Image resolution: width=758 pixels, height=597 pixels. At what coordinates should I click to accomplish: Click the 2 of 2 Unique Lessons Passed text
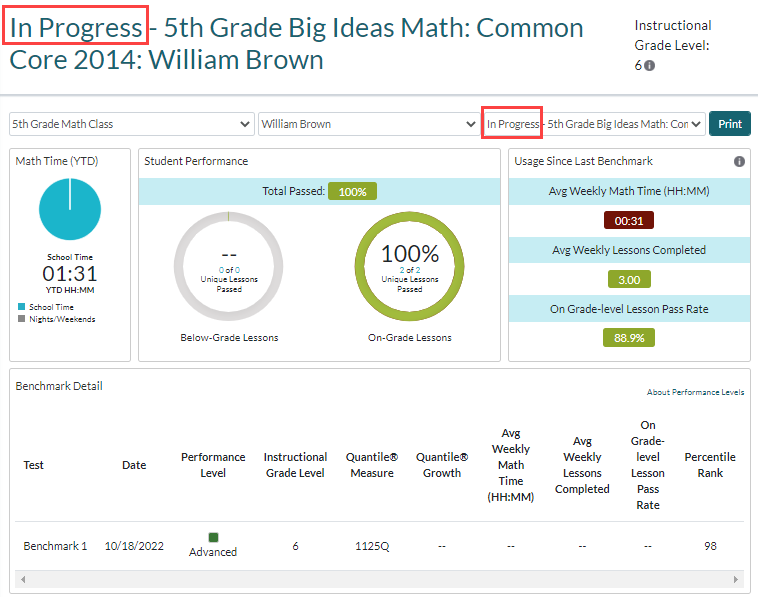tap(409, 279)
